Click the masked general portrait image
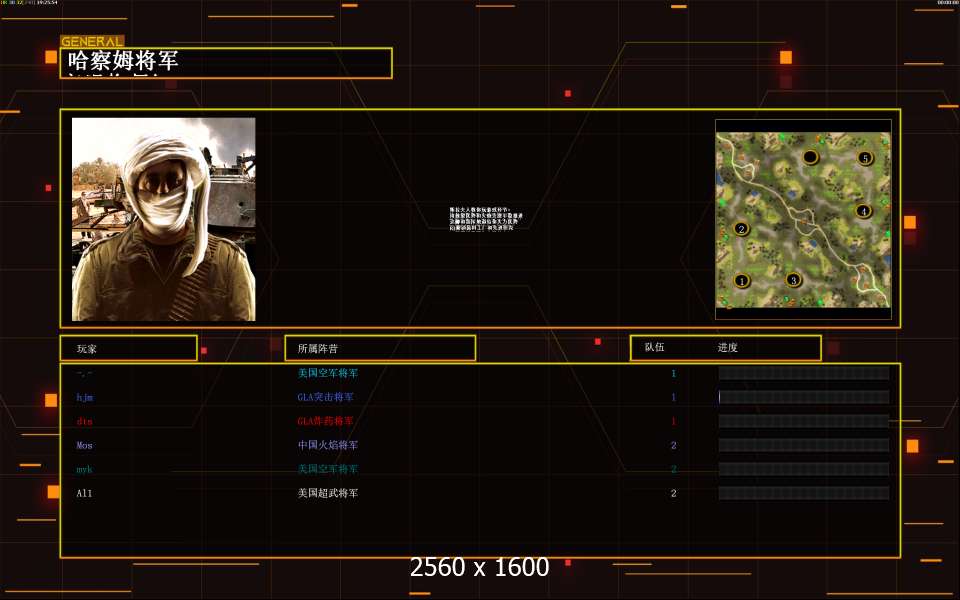Image resolution: width=960 pixels, height=600 pixels. click(163, 219)
